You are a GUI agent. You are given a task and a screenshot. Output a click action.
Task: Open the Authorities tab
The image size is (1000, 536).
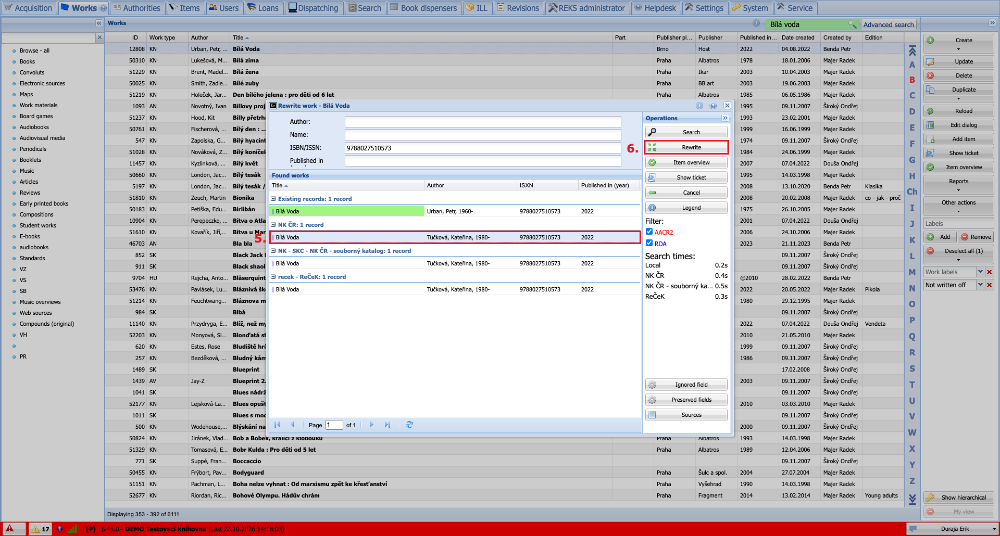[x=135, y=8]
